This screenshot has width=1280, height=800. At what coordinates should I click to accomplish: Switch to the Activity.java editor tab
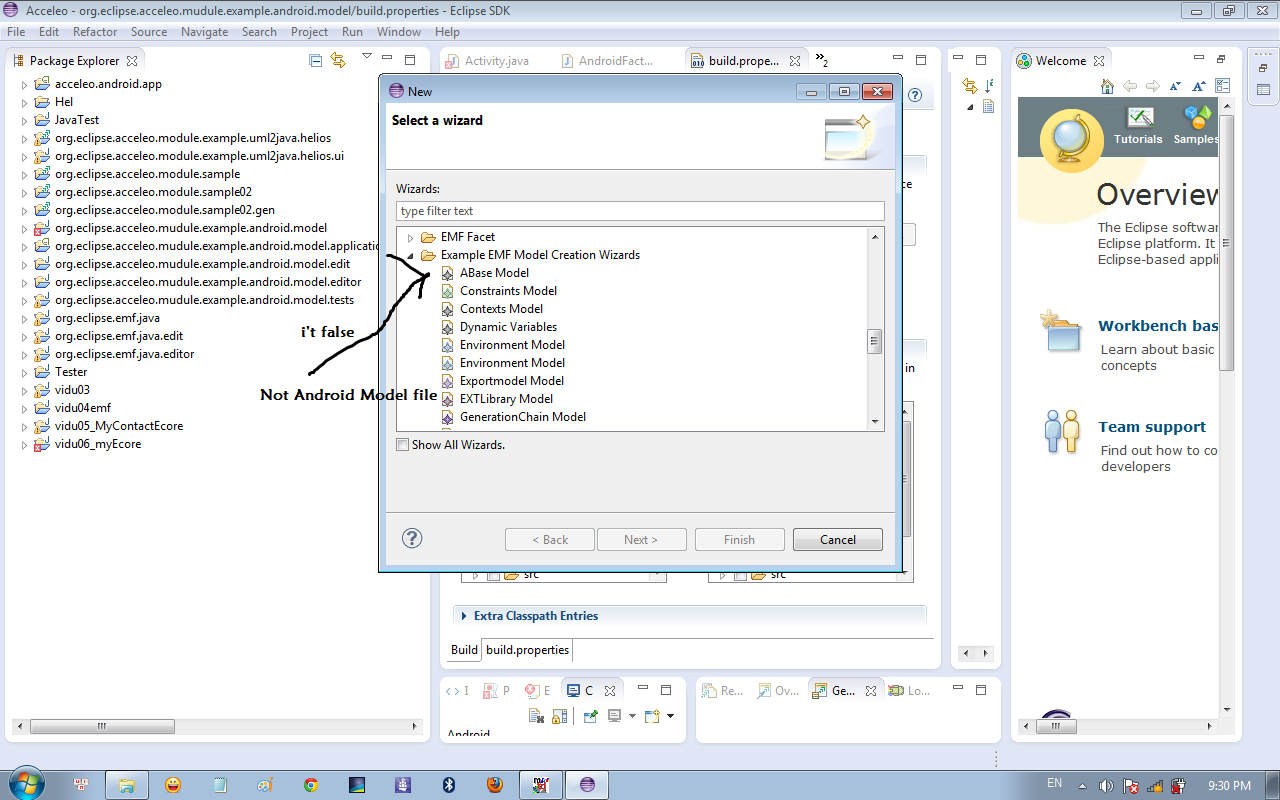click(487, 61)
